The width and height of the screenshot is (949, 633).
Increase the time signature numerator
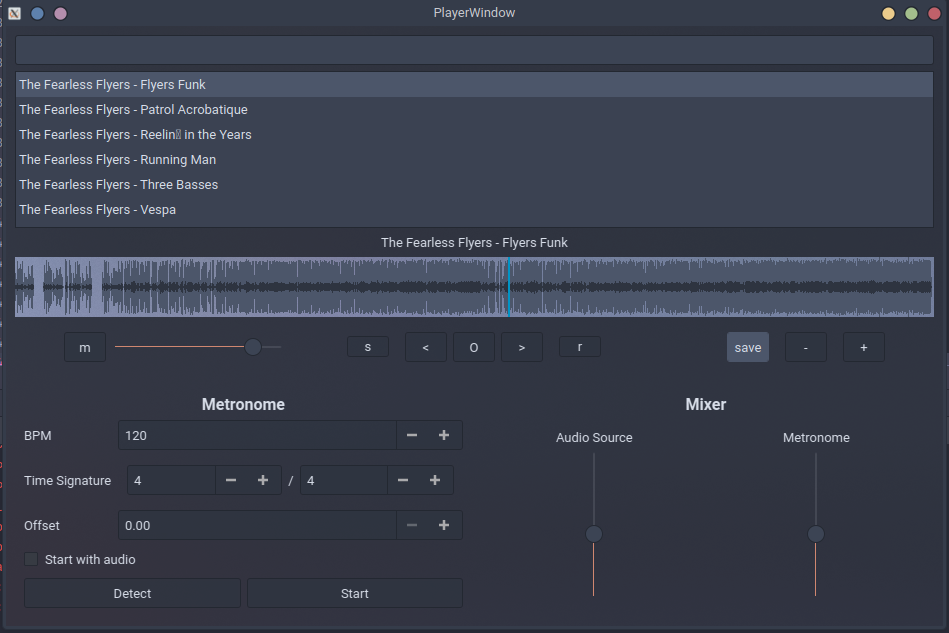coord(263,480)
